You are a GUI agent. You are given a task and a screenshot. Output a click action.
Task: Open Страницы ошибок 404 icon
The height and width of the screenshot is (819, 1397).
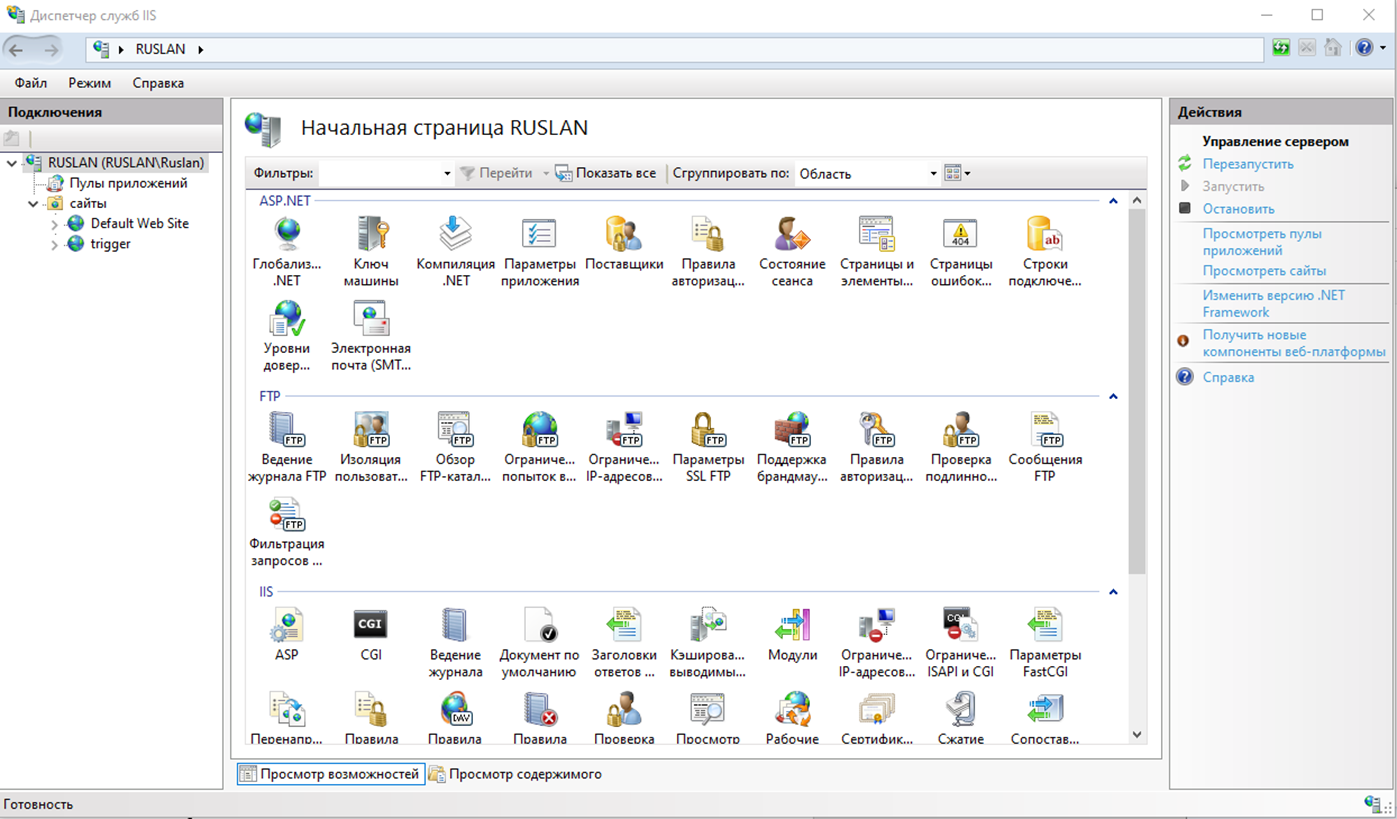[961, 236]
